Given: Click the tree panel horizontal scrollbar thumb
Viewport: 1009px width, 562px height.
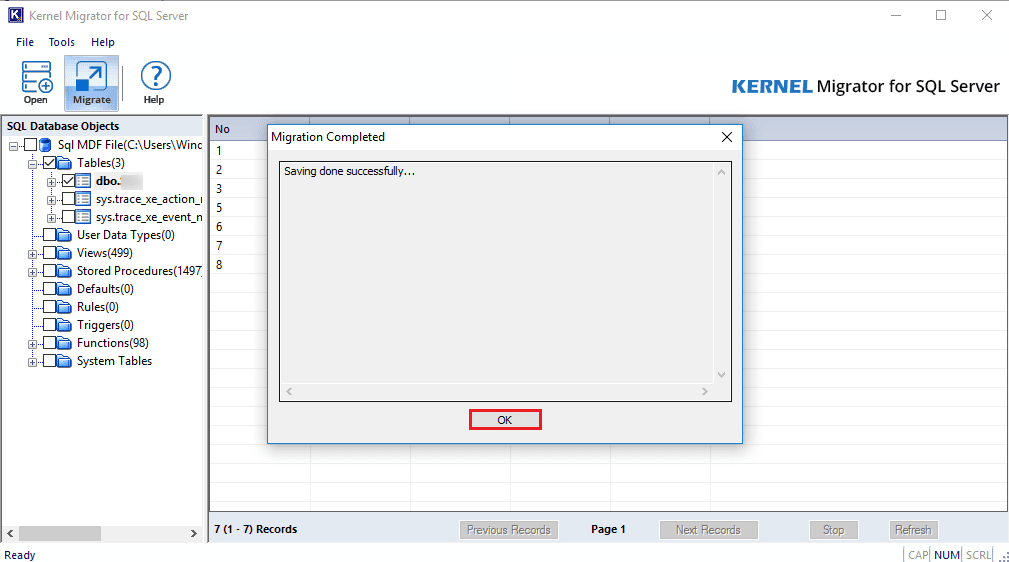Looking at the screenshot, I should [60, 534].
